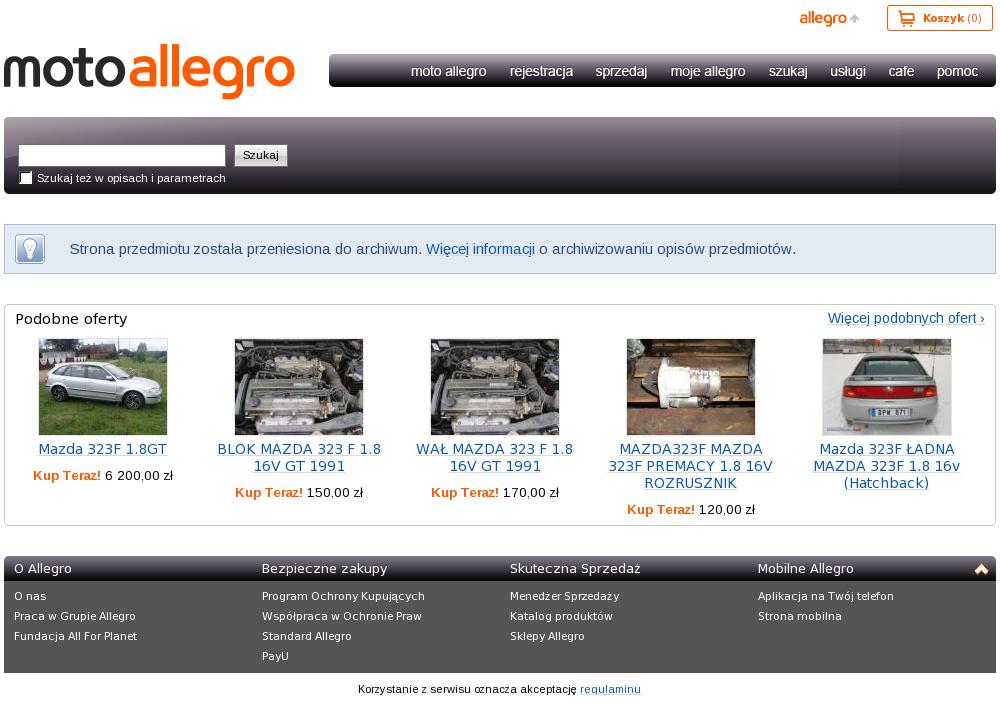Image resolution: width=1000 pixels, height=709 pixels.
Task: Open 'WAŁ MAZDA 323 F 1.8 16V GT 1991' link
Action: [x=495, y=458]
